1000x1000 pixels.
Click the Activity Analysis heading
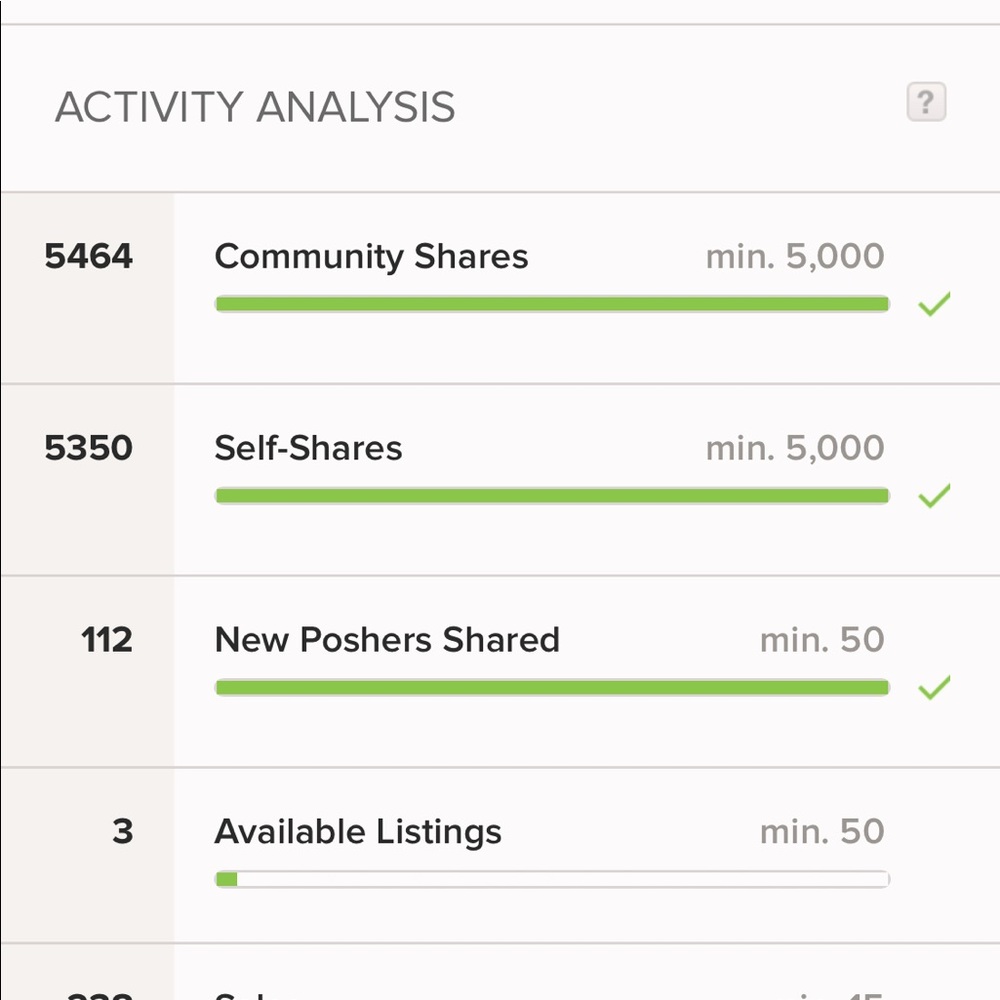[x=255, y=107]
